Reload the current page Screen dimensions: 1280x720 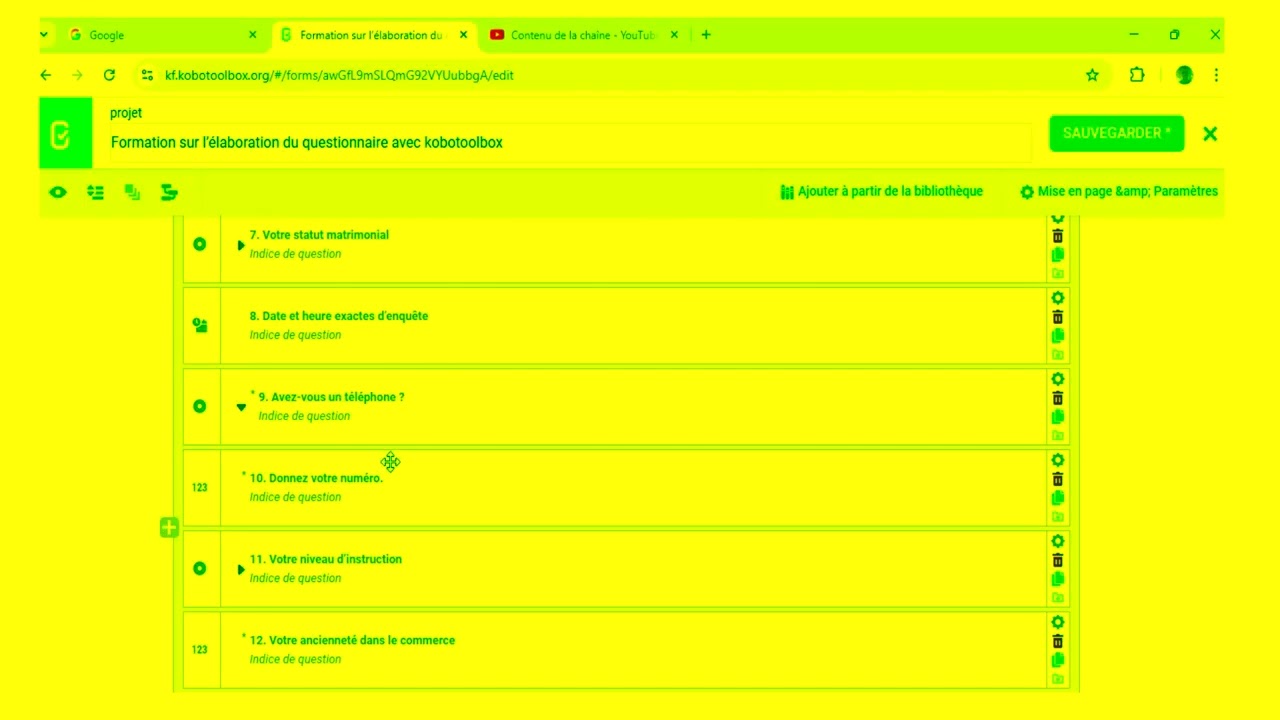(109, 75)
